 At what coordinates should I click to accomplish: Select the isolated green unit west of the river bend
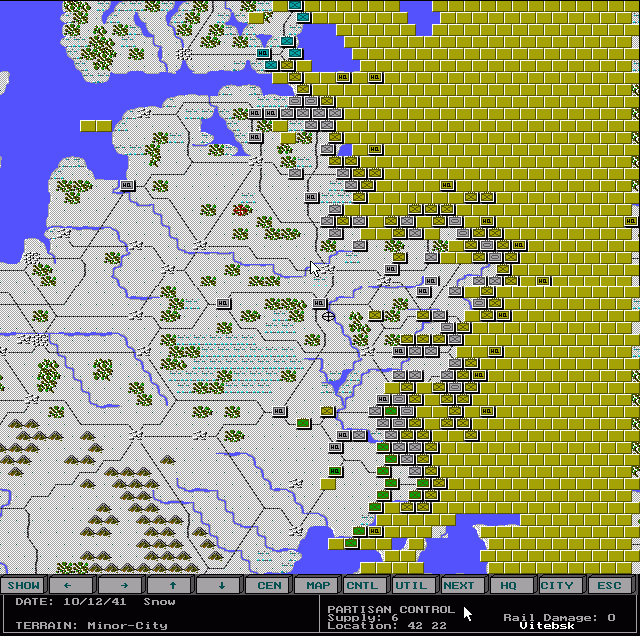(303, 423)
